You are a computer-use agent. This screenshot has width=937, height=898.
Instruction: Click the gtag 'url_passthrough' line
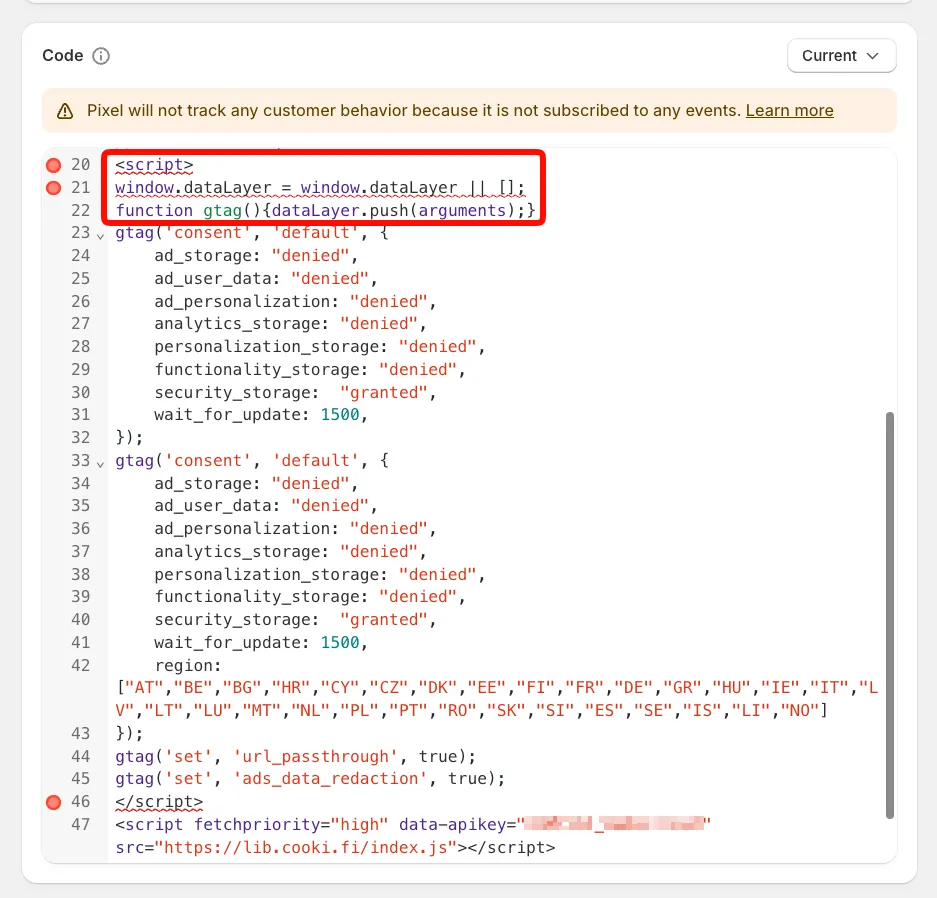[296, 757]
